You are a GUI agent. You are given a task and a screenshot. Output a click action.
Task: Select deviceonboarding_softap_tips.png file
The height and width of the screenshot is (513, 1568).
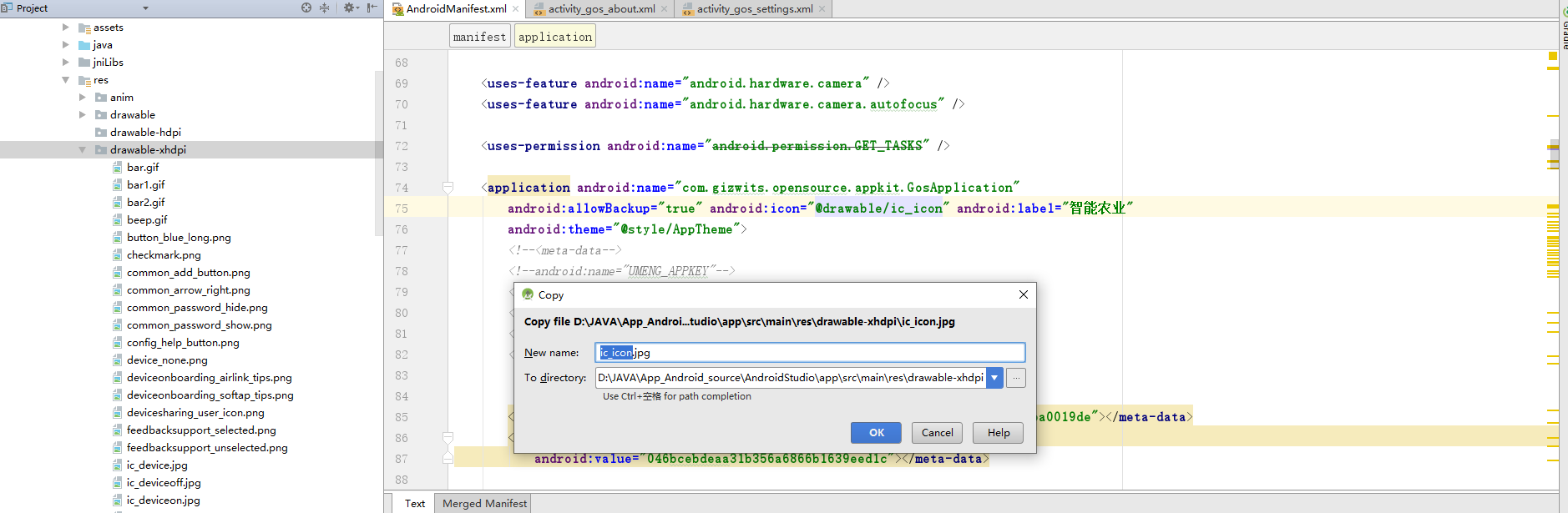210,395
